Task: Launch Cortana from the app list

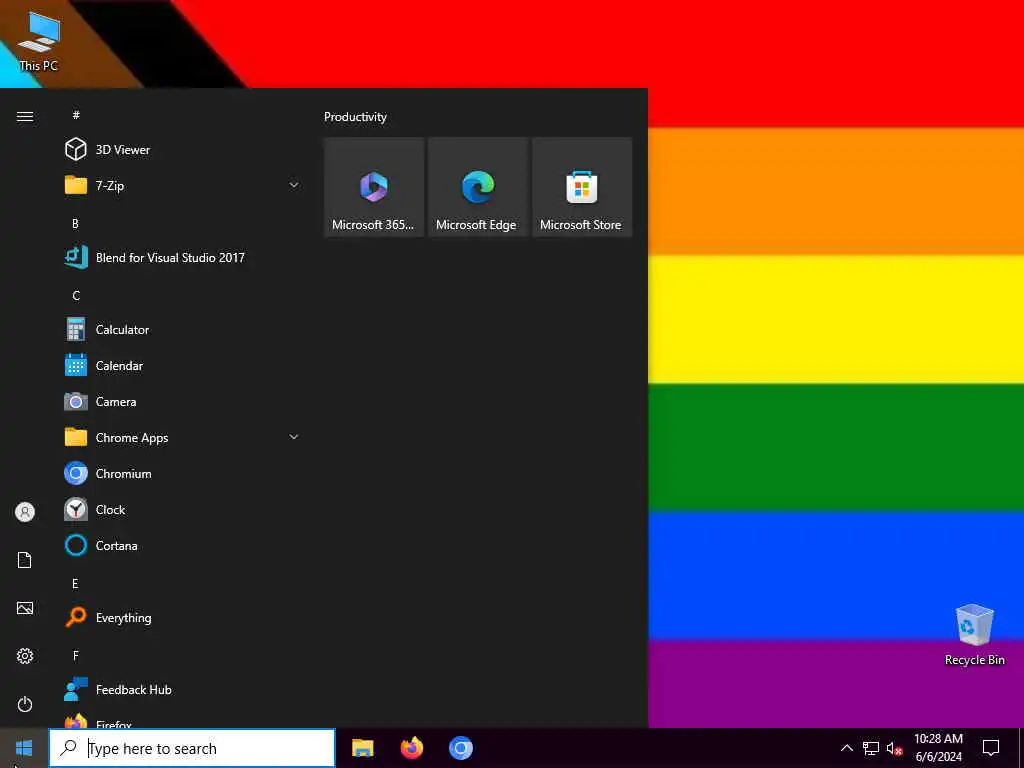Action: tap(183, 545)
